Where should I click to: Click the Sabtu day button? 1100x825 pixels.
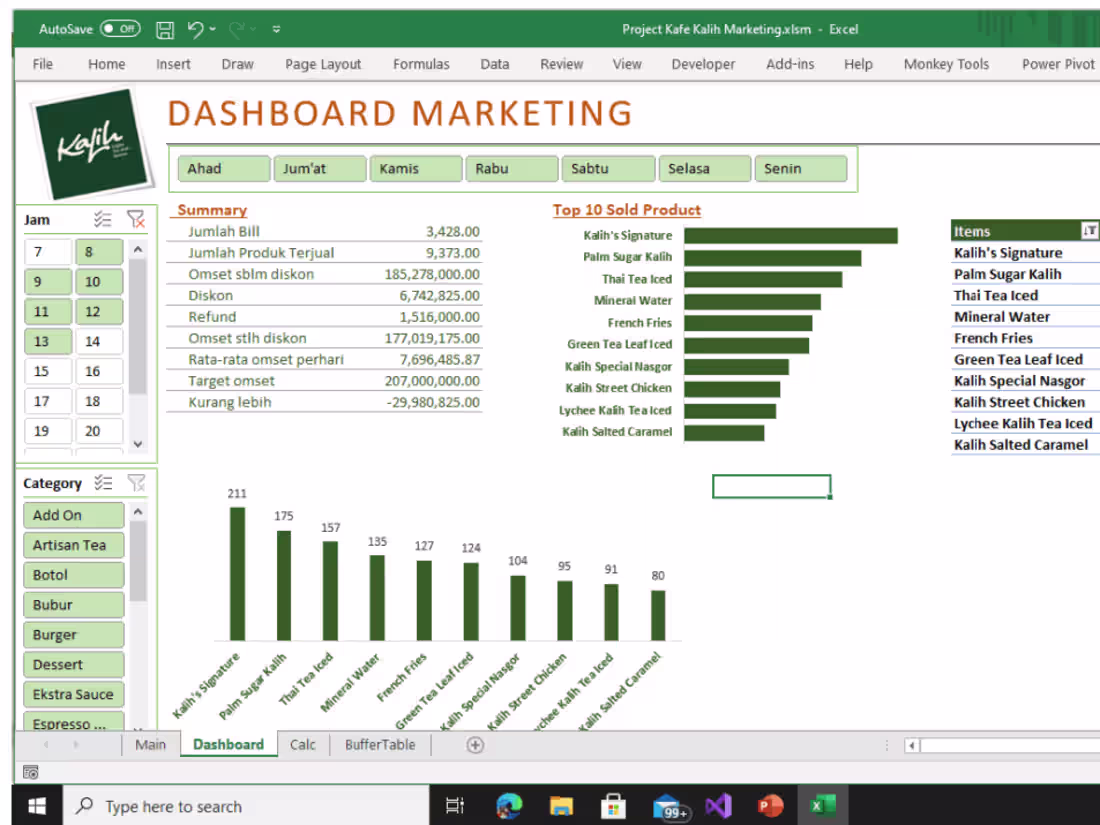[607, 168]
